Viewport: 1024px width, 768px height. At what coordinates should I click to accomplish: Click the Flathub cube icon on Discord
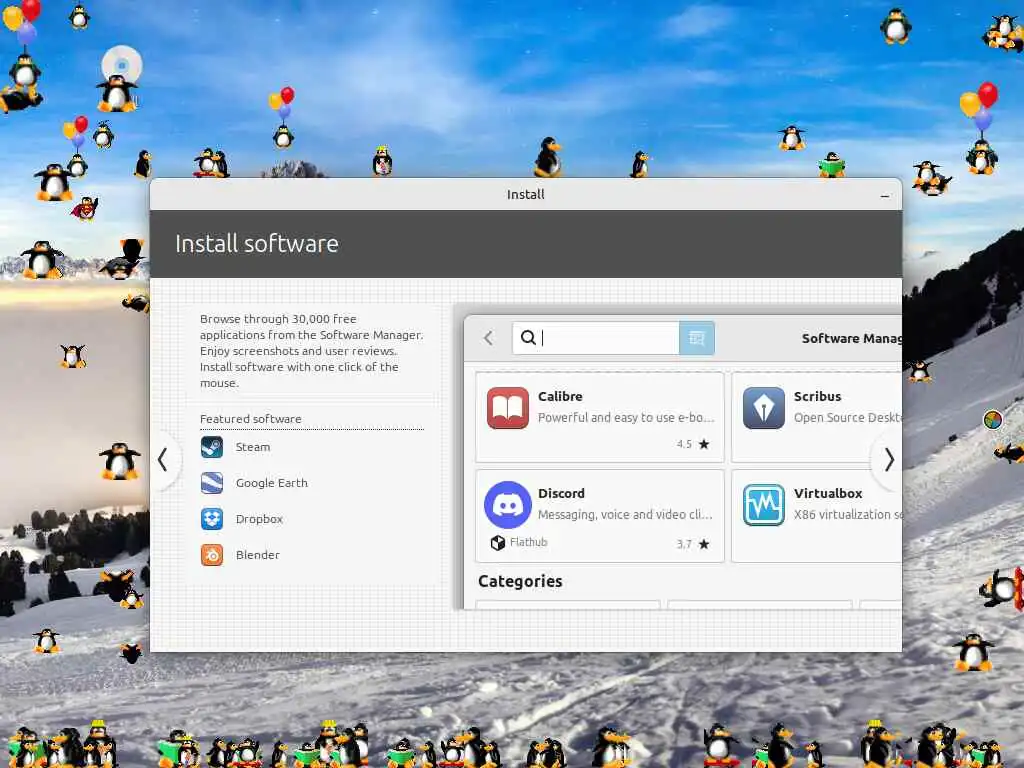(x=498, y=543)
